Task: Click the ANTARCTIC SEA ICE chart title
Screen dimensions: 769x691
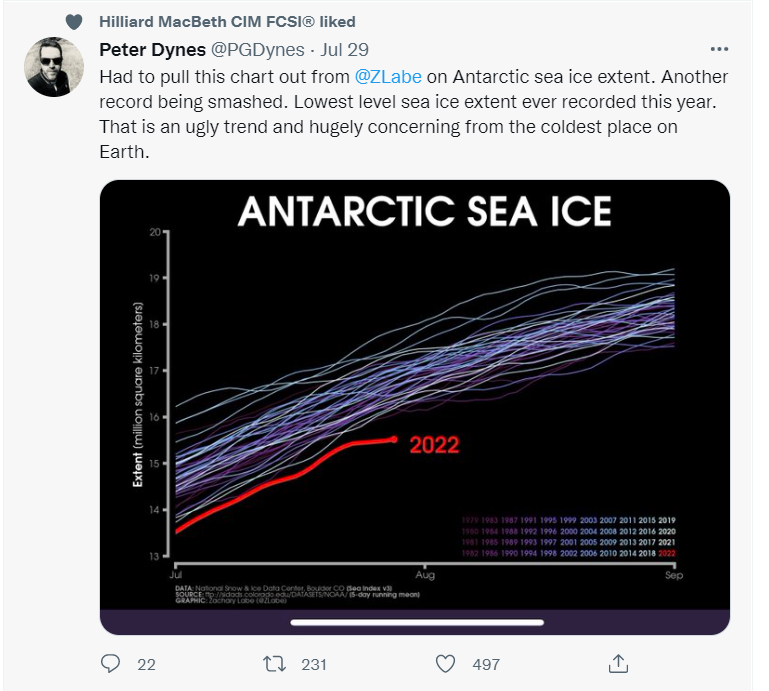Action: pos(425,211)
